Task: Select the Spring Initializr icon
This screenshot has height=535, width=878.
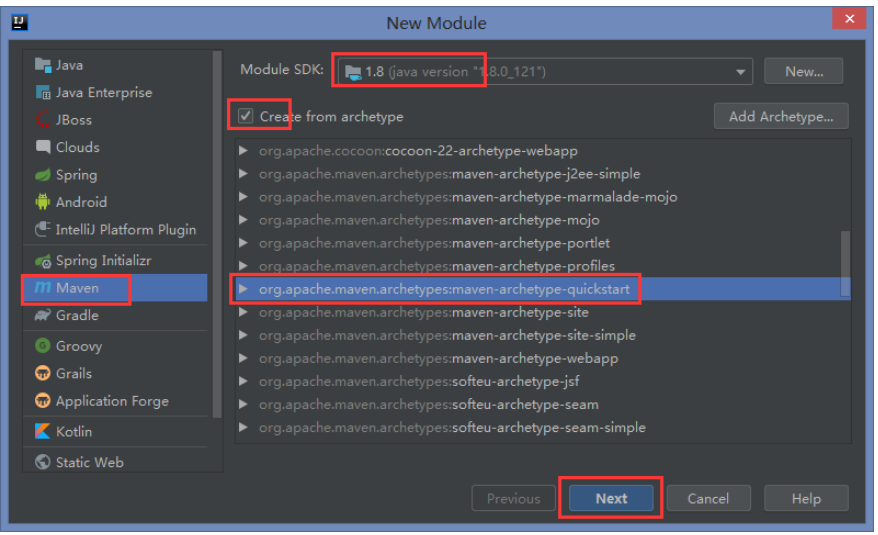Action: [43, 260]
